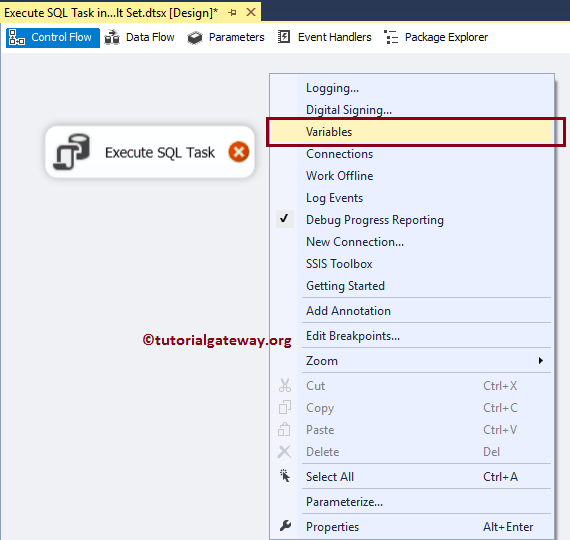Select Getting Started menu entry

(412, 286)
